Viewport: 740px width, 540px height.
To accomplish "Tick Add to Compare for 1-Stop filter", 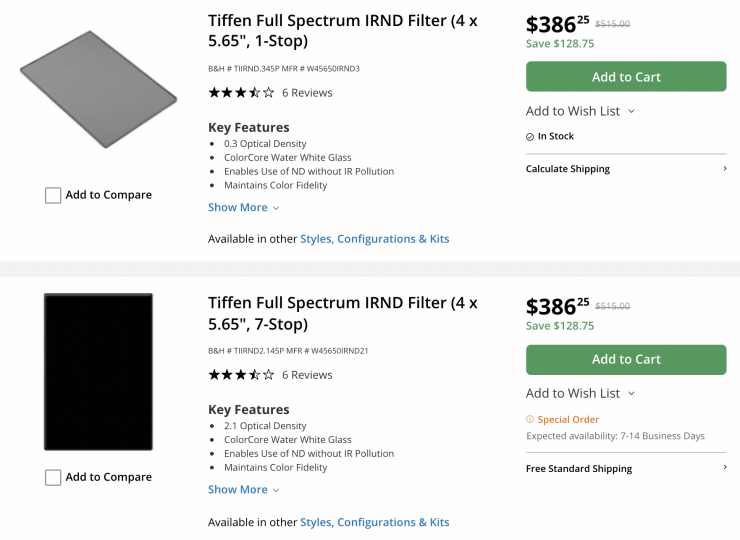I will pos(53,196).
